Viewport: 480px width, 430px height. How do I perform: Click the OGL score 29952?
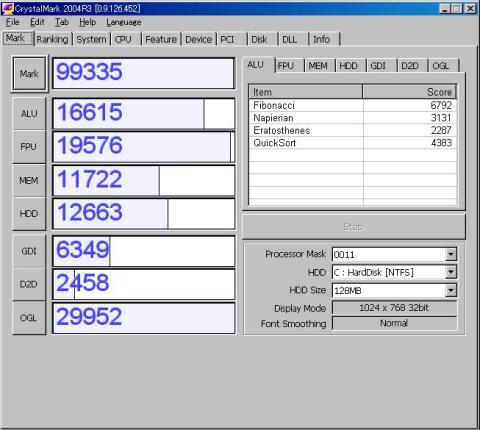click(x=144, y=318)
